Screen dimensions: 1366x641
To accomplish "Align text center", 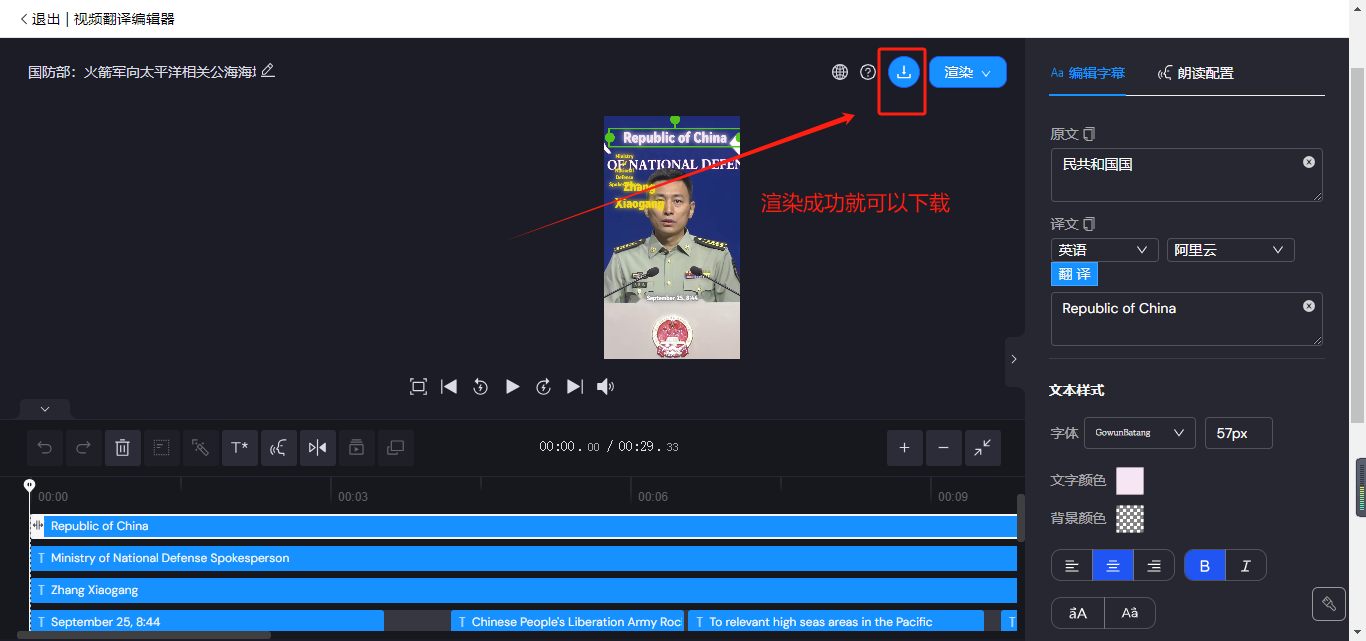I will click(x=1113, y=566).
